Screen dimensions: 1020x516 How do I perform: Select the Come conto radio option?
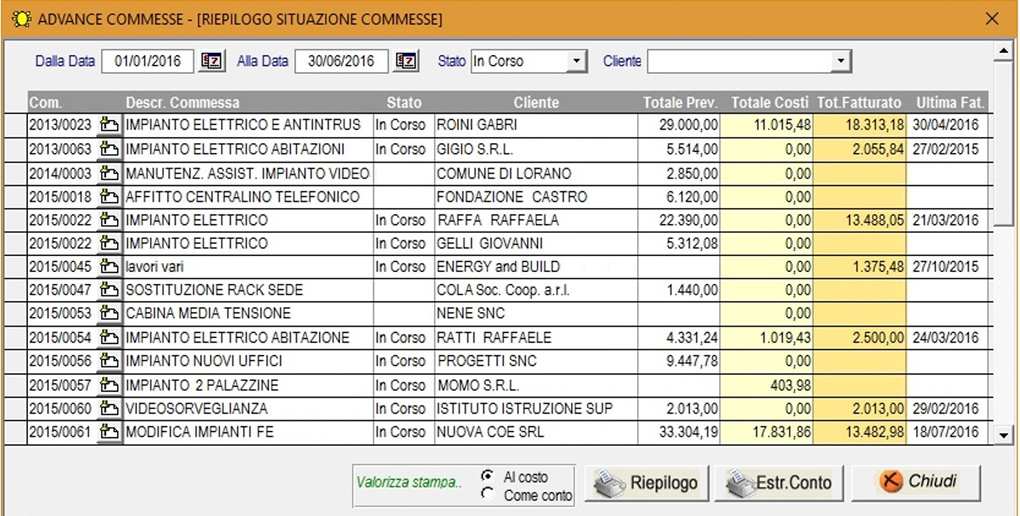coord(487,495)
